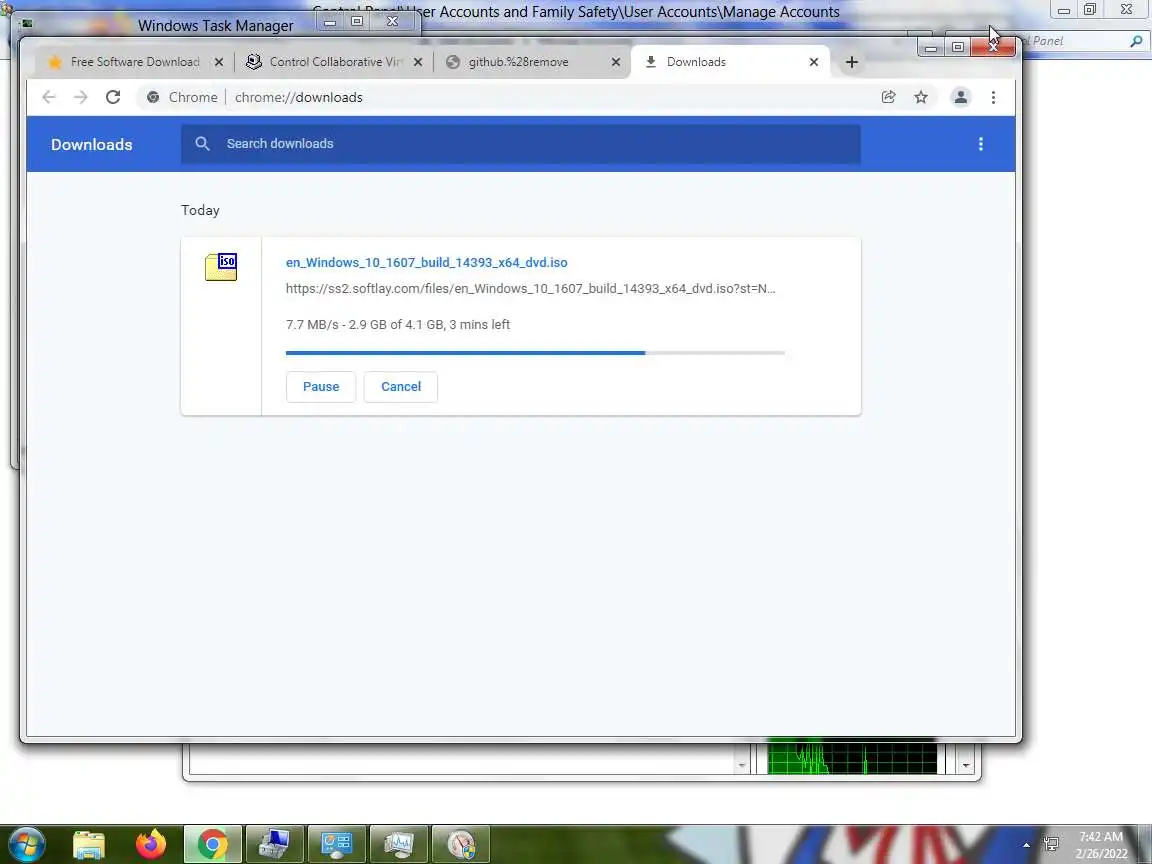
Task: Click the green performance graph behind Chrome
Action: click(x=852, y=757)
